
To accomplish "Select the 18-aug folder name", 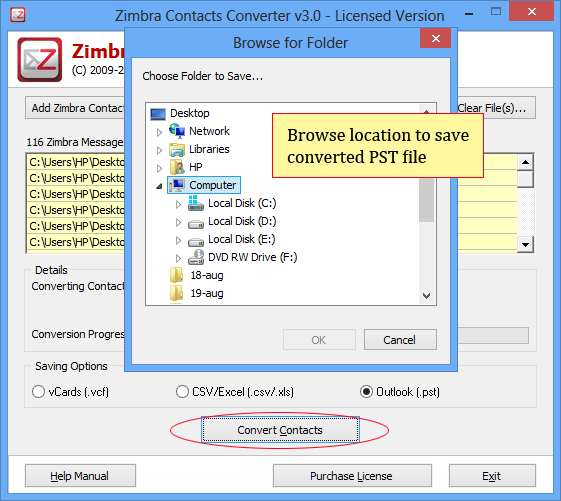I will (207, 275).
